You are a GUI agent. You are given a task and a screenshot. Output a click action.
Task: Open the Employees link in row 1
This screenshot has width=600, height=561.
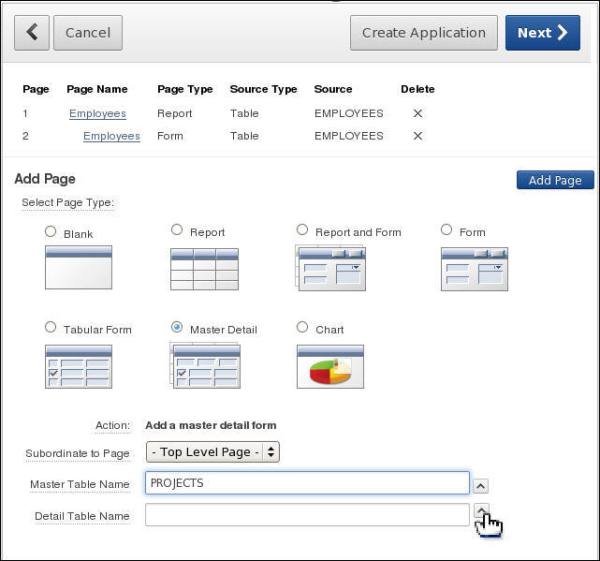tap(98, 114)
